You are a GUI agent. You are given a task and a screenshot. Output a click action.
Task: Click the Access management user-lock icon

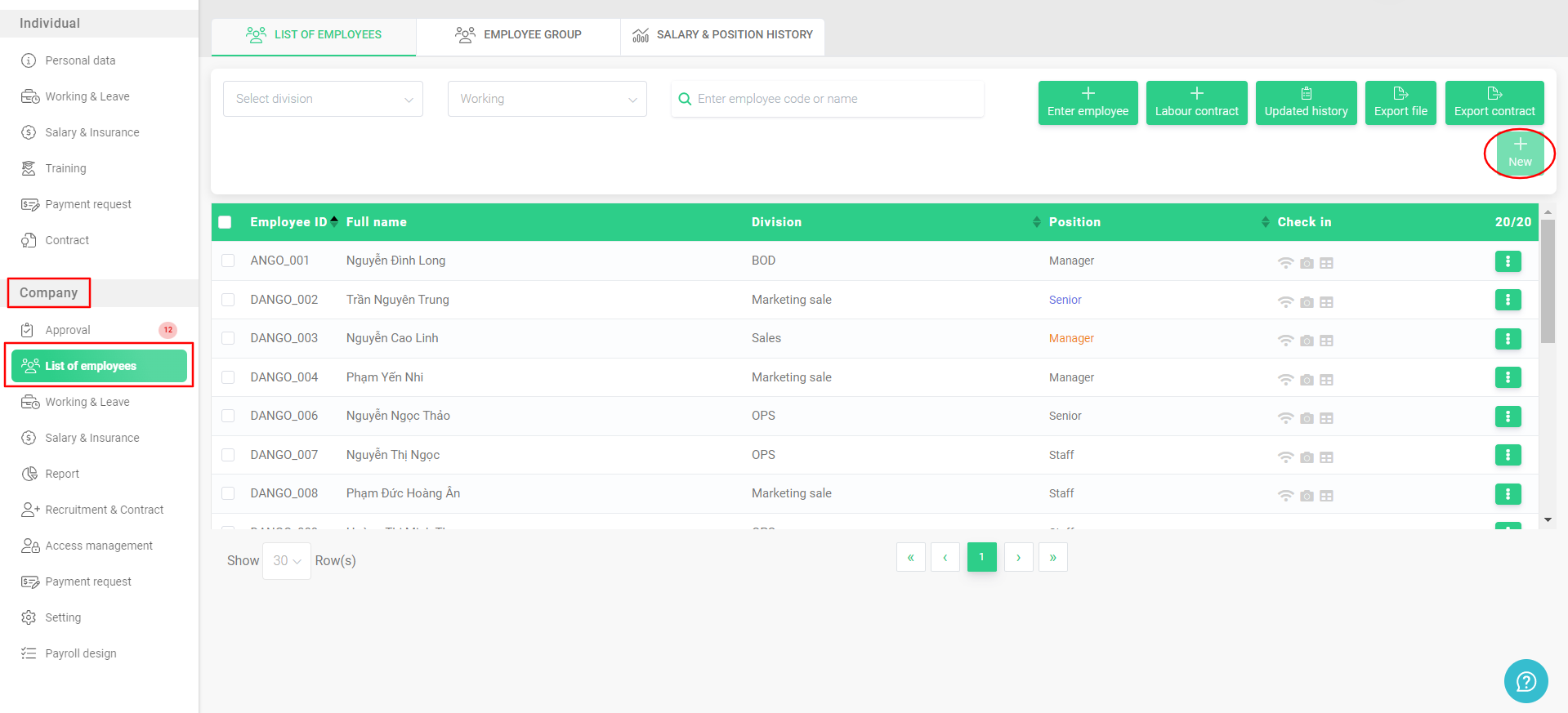pyautogui.click(x=30, y=546)
